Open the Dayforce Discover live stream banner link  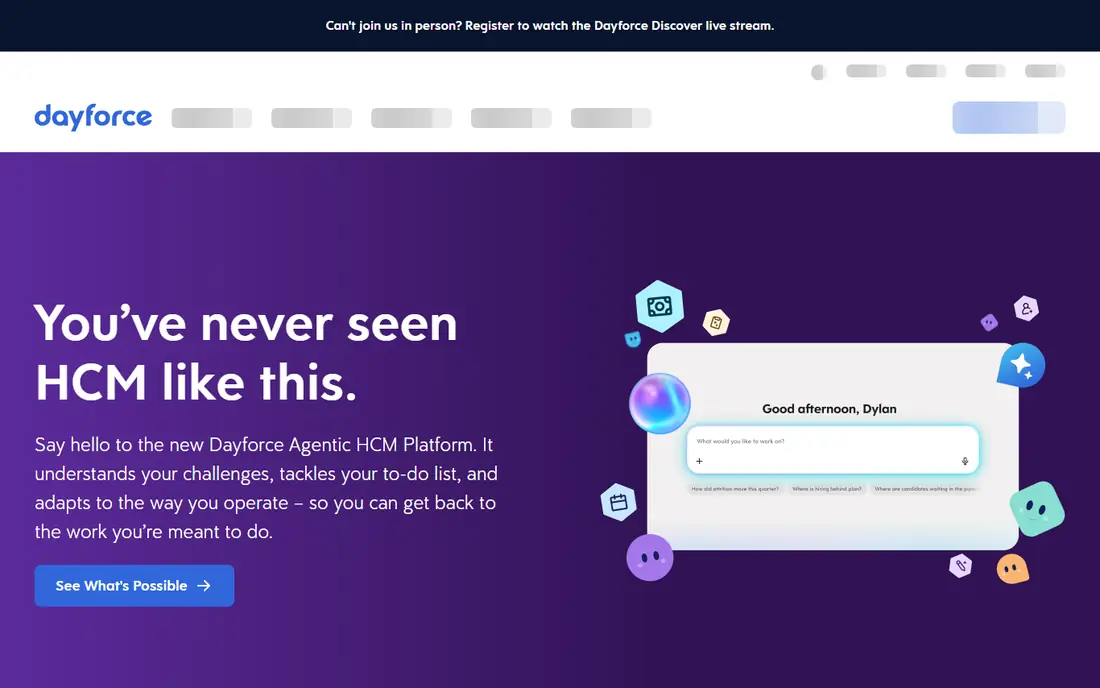pos(549,26)
